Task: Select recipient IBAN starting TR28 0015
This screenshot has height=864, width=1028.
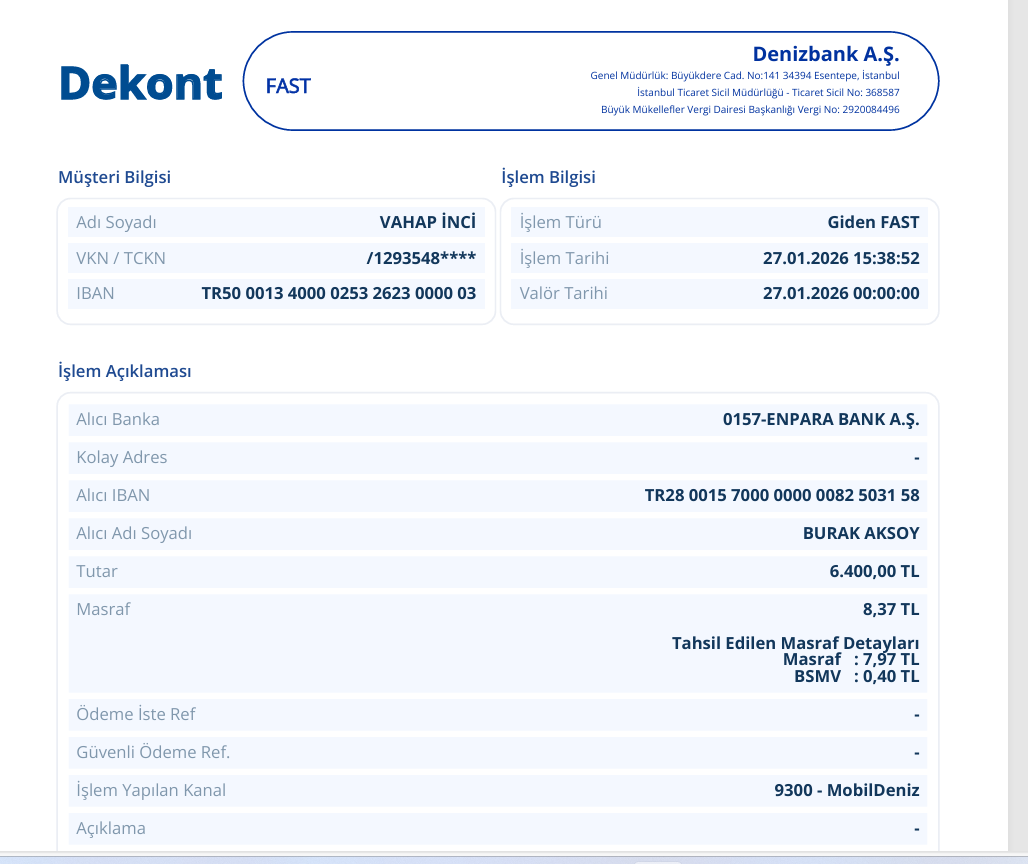Action: pyautogui.click(x=781, y=495)
